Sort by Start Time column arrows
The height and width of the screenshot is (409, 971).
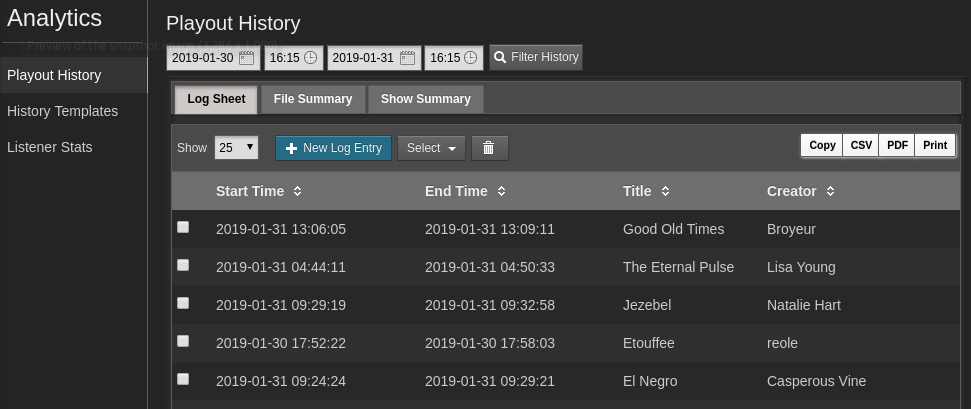pos(297,191)
